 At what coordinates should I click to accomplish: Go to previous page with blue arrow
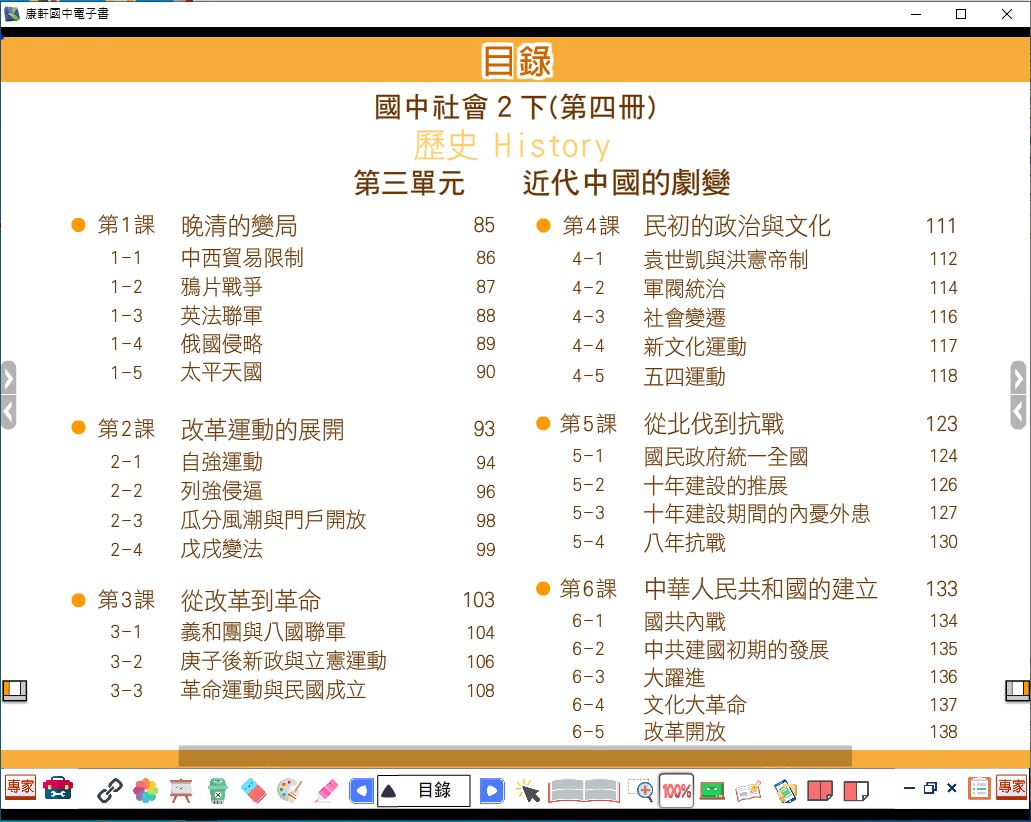[x=361, y=791]
